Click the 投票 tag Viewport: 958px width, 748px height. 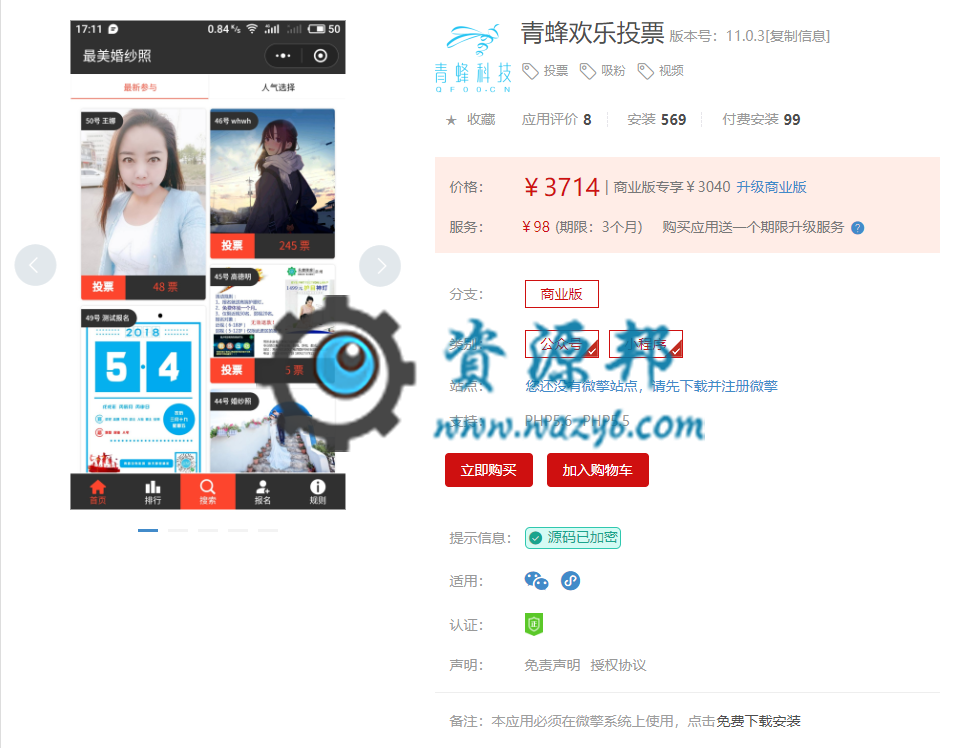[556, 71]
